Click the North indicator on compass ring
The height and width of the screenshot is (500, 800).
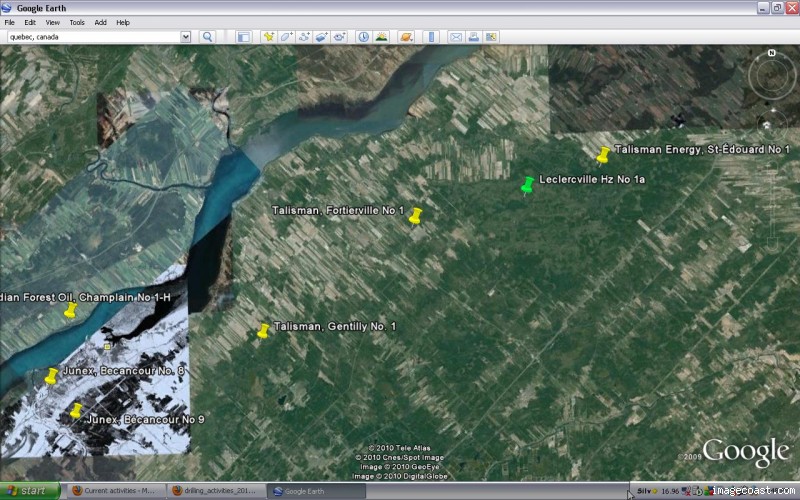click(x=771, y=53)
